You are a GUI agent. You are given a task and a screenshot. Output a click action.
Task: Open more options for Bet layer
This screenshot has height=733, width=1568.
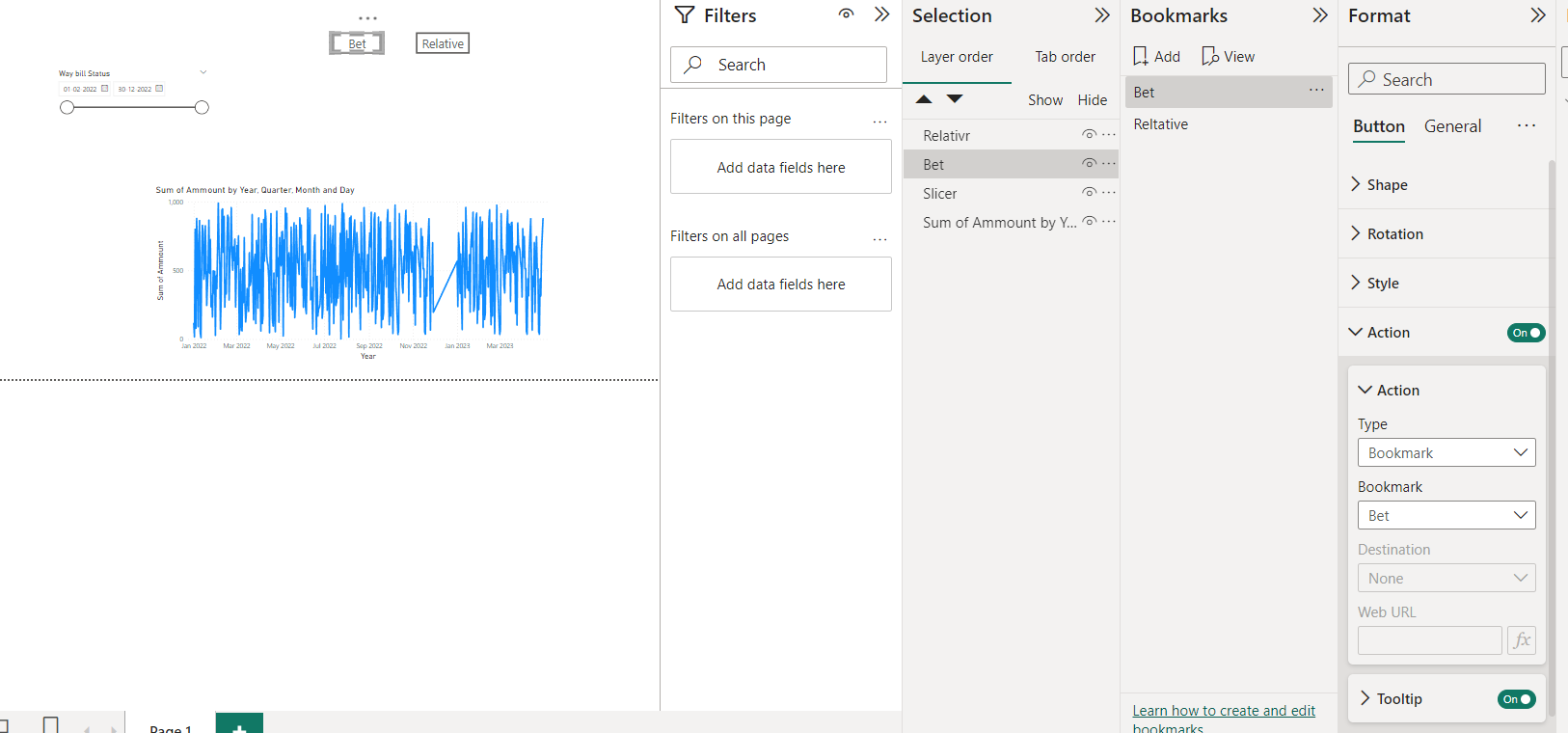[1109, 164]
